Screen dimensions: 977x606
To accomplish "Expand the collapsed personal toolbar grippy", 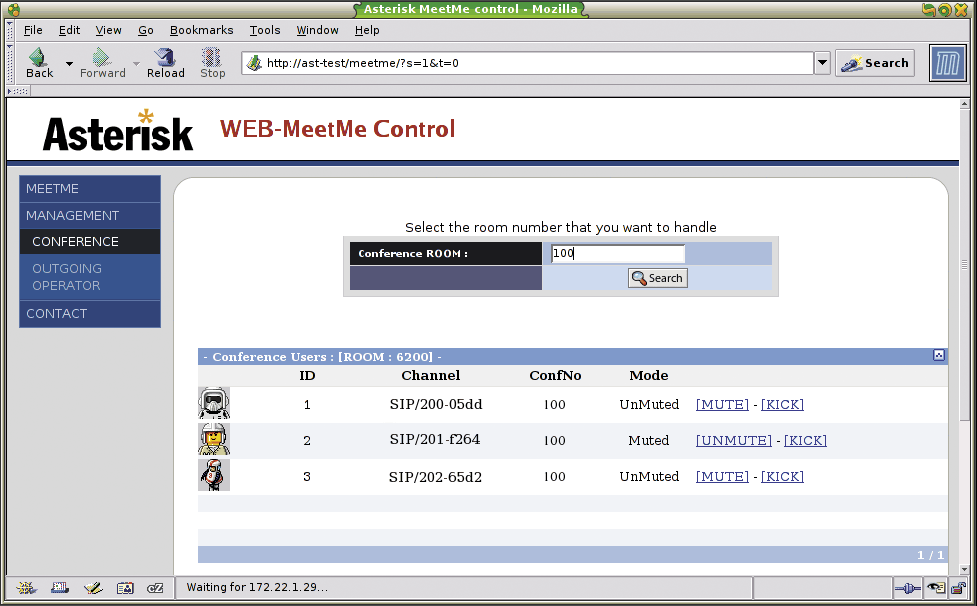I will tap(17, 91).
